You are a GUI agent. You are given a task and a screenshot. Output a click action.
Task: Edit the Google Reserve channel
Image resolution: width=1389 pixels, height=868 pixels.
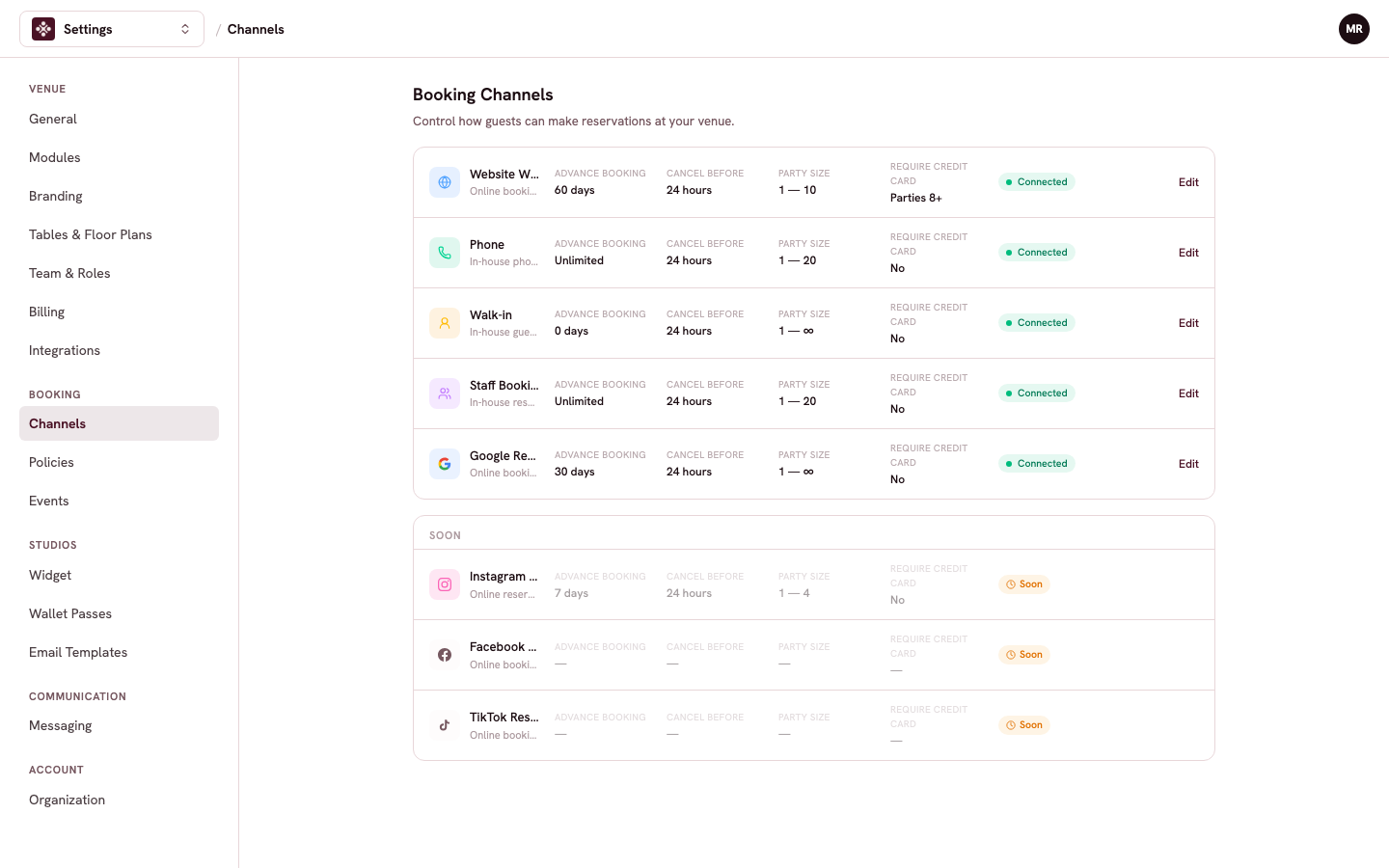coord(1188,464)
